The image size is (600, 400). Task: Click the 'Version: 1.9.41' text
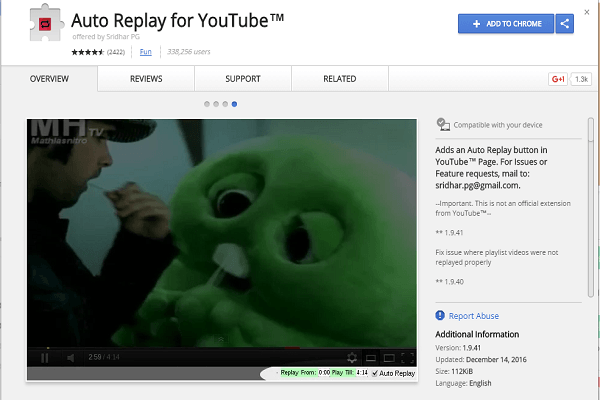[x=458, y=348]
